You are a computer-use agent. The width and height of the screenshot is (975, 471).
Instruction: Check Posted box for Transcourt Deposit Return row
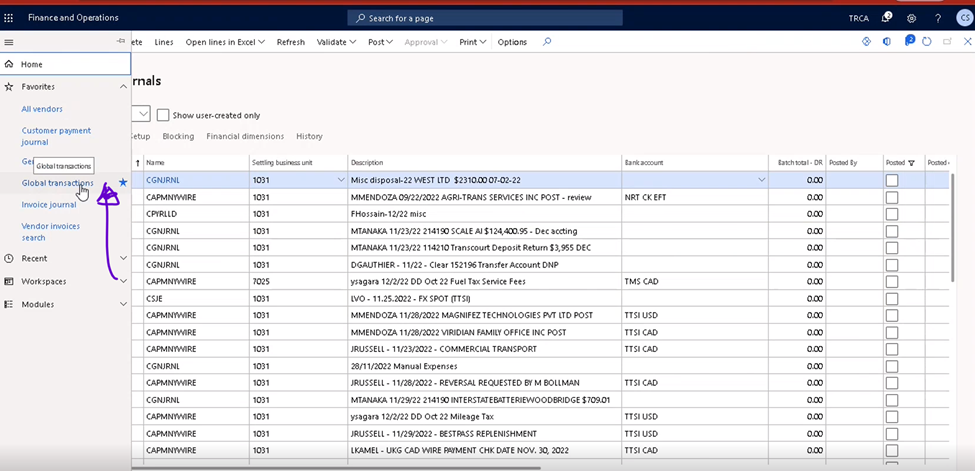click(892, 248)
